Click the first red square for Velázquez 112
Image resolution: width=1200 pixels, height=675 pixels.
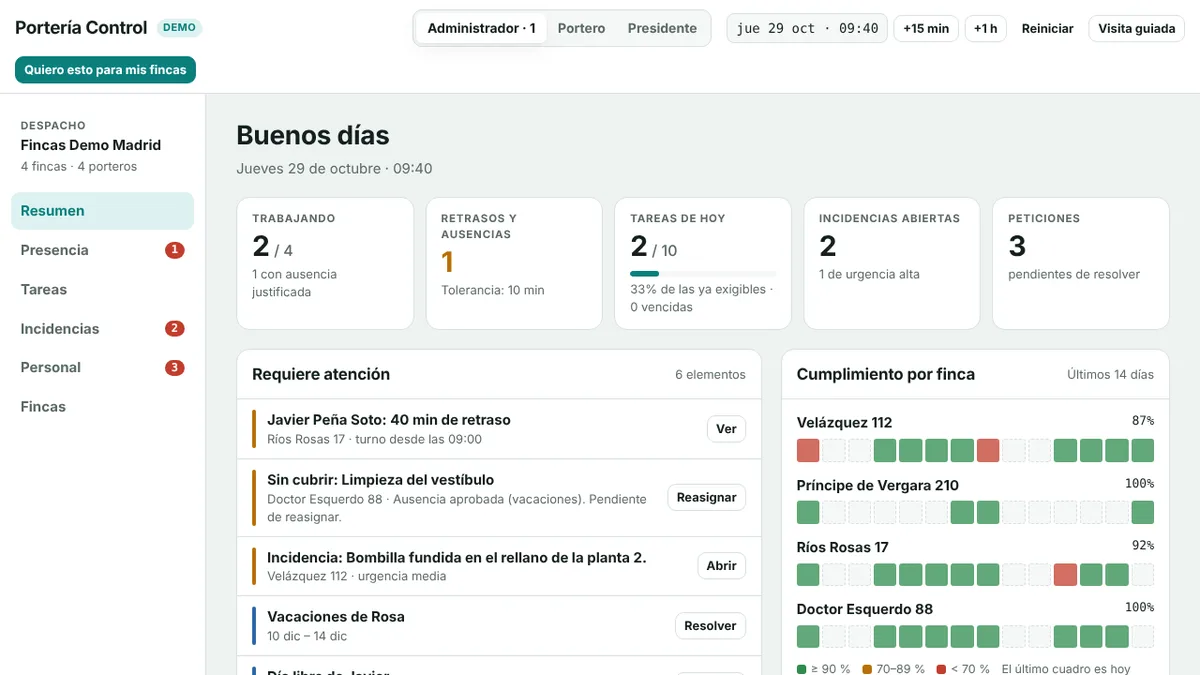click(x=808, y=450)
